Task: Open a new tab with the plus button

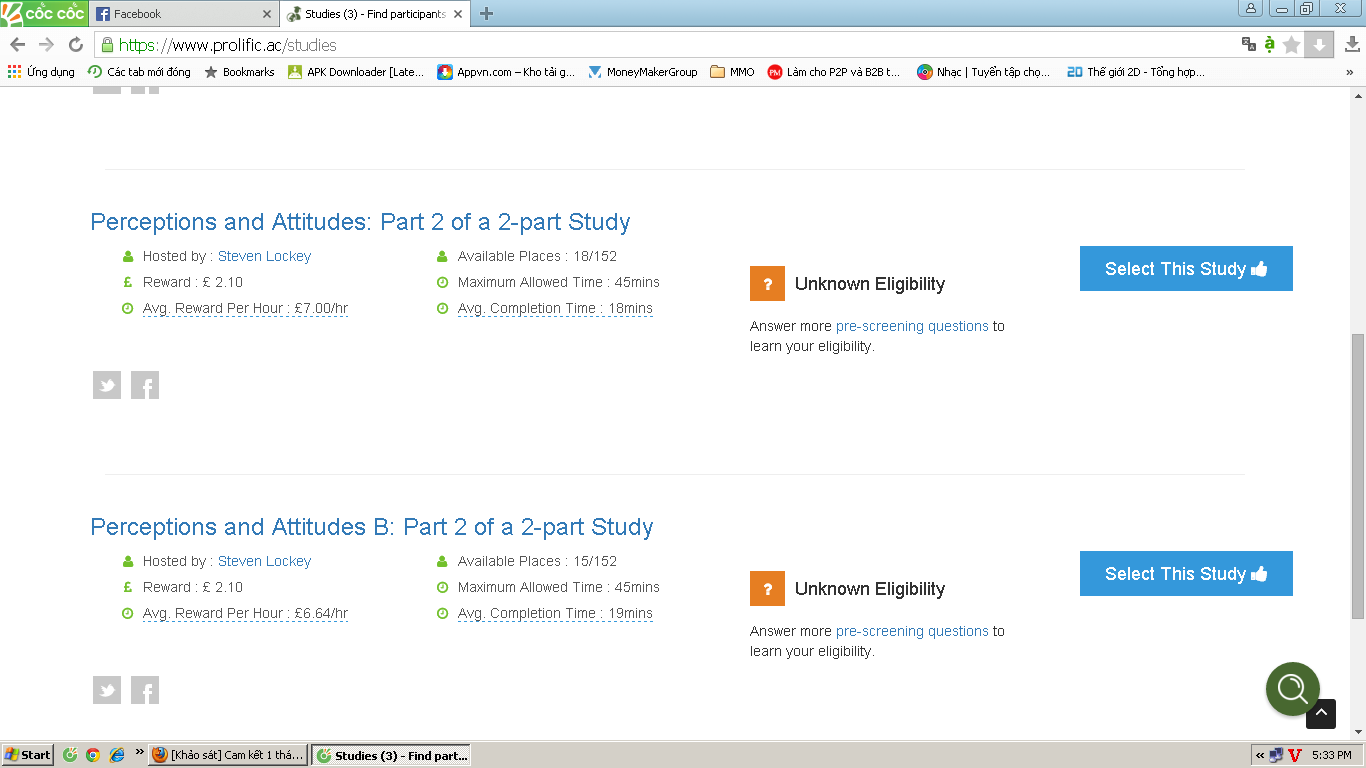Action: pos(487,14)
